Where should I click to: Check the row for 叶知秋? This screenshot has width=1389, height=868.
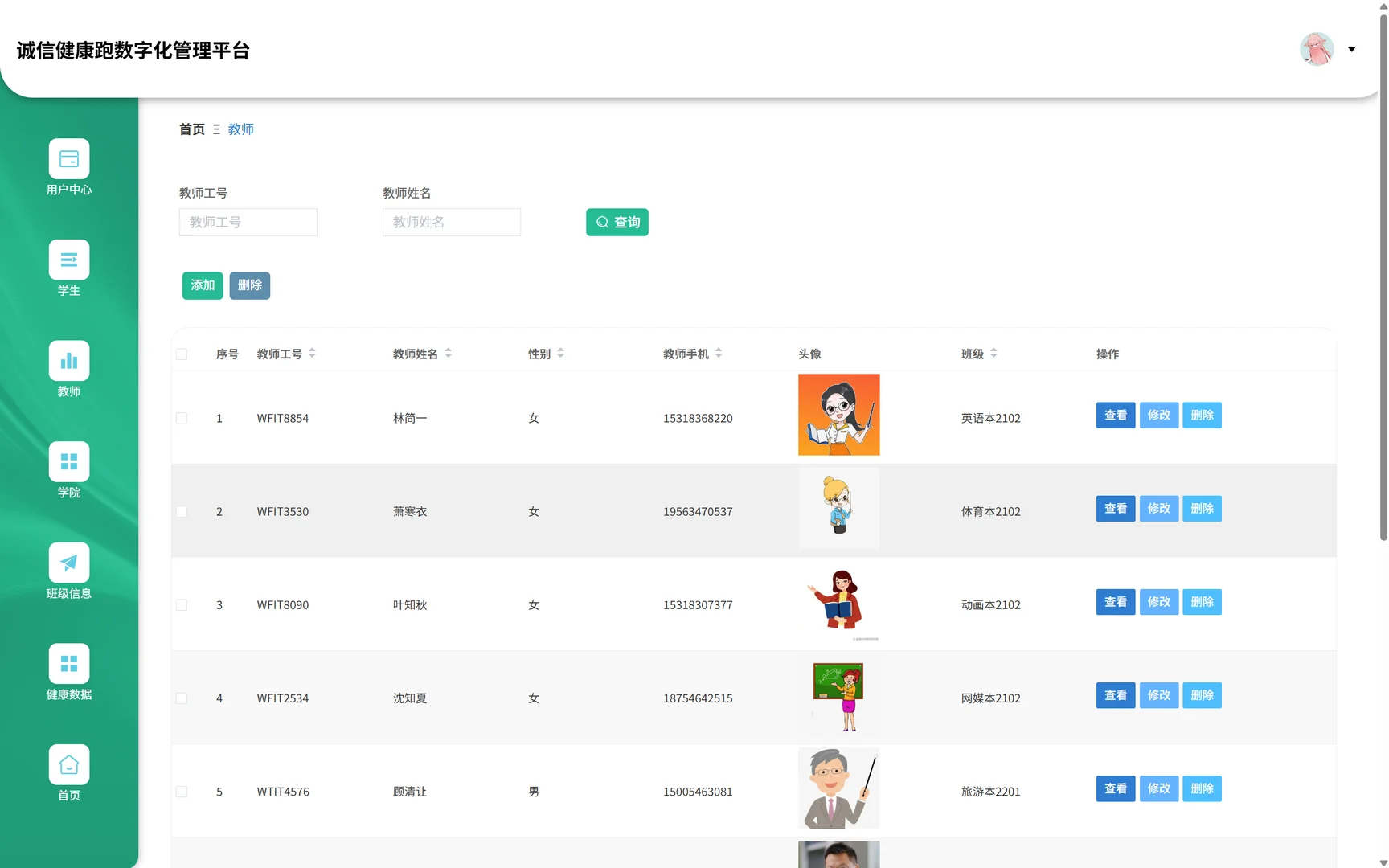[x=182, y=605]
